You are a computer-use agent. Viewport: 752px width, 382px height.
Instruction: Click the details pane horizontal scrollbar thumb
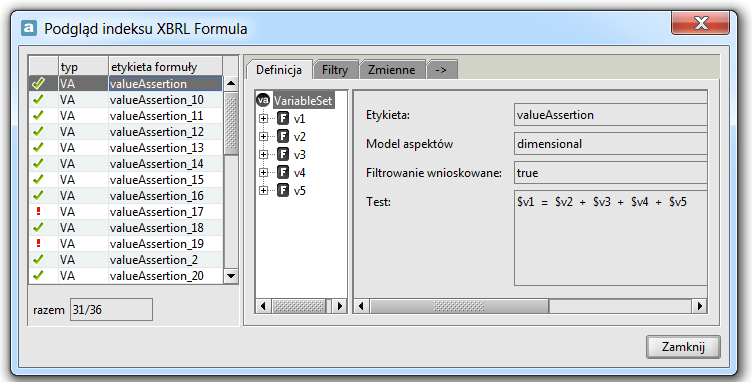coord(459,306)
